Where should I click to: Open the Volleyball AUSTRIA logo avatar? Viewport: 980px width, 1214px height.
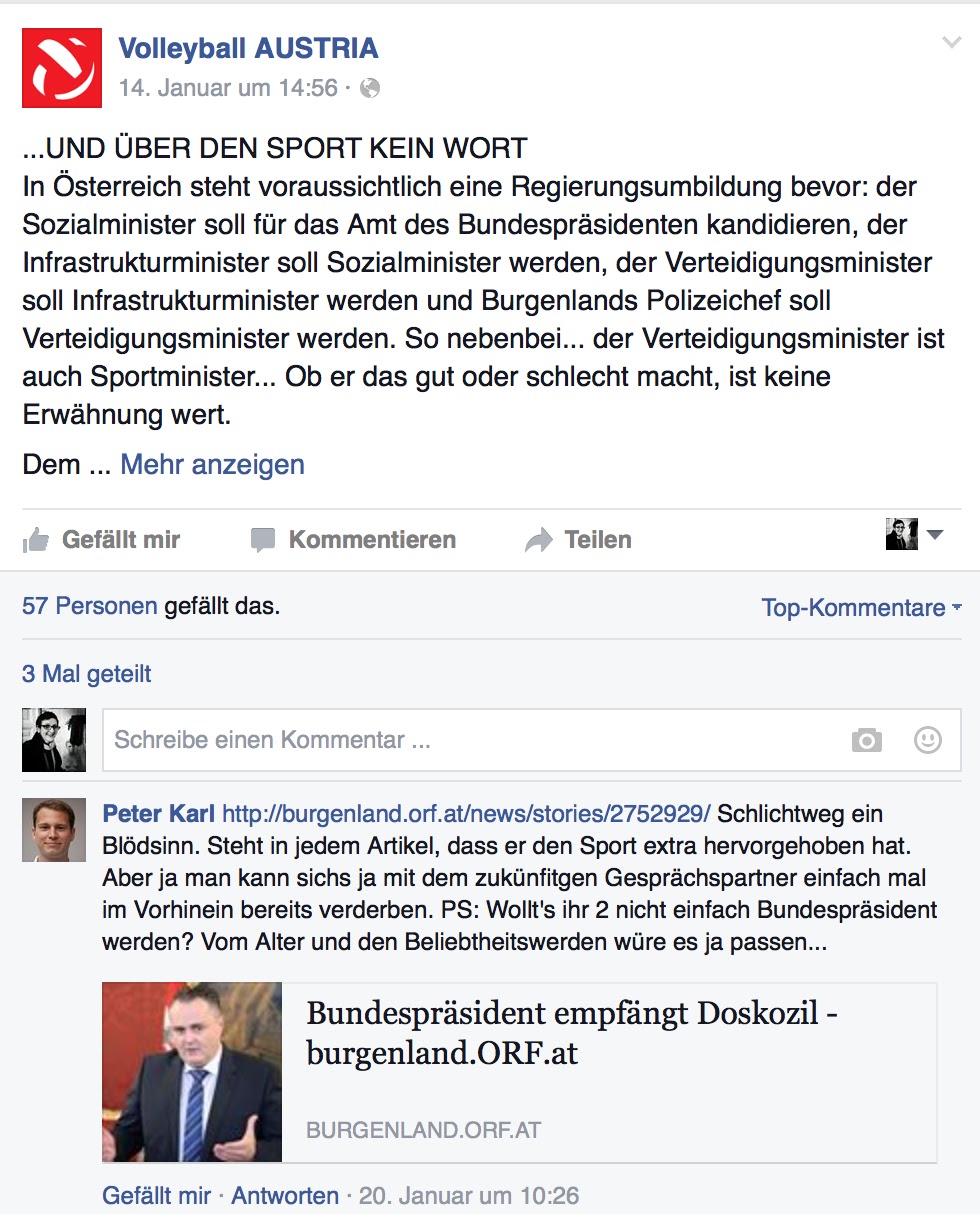62,67
